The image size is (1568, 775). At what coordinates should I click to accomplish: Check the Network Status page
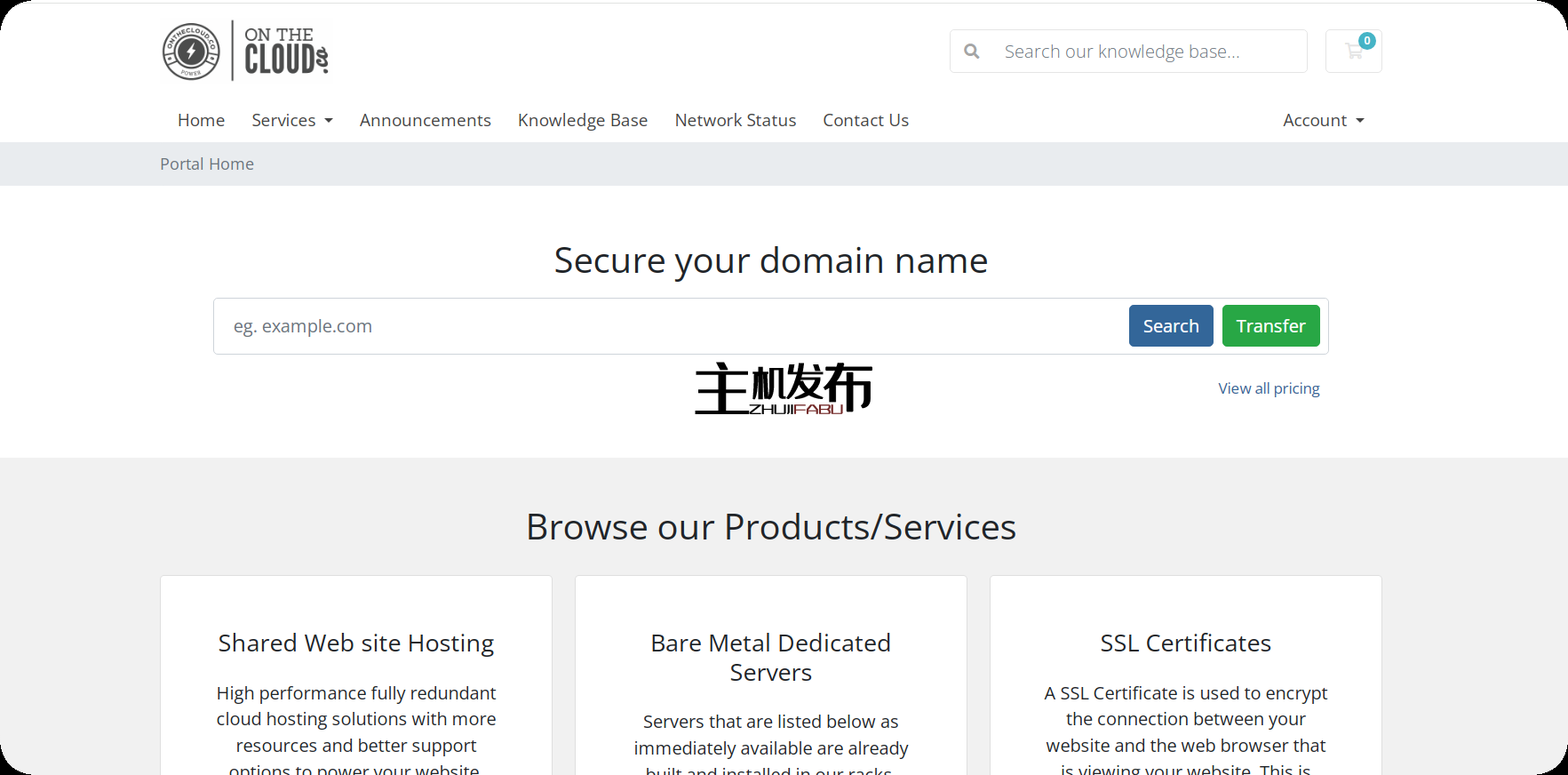tap(735, 120)
